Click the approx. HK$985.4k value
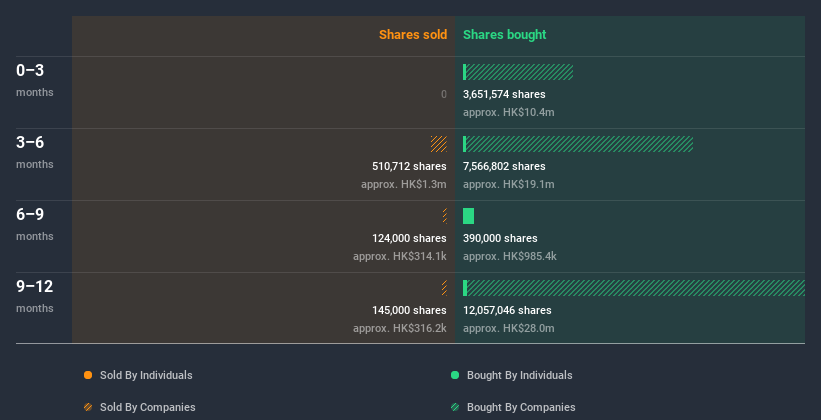The image size is (821, 420). pos(509,256)
